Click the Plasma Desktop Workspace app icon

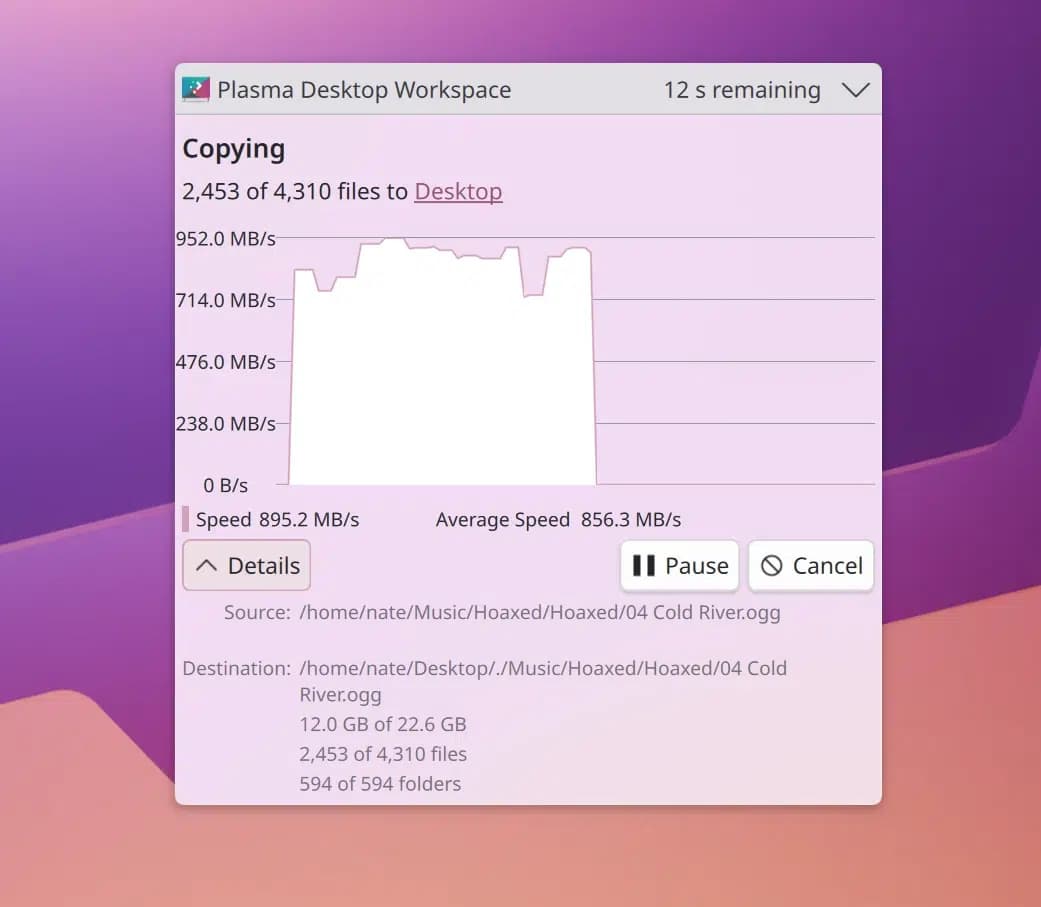pos(195,90)
